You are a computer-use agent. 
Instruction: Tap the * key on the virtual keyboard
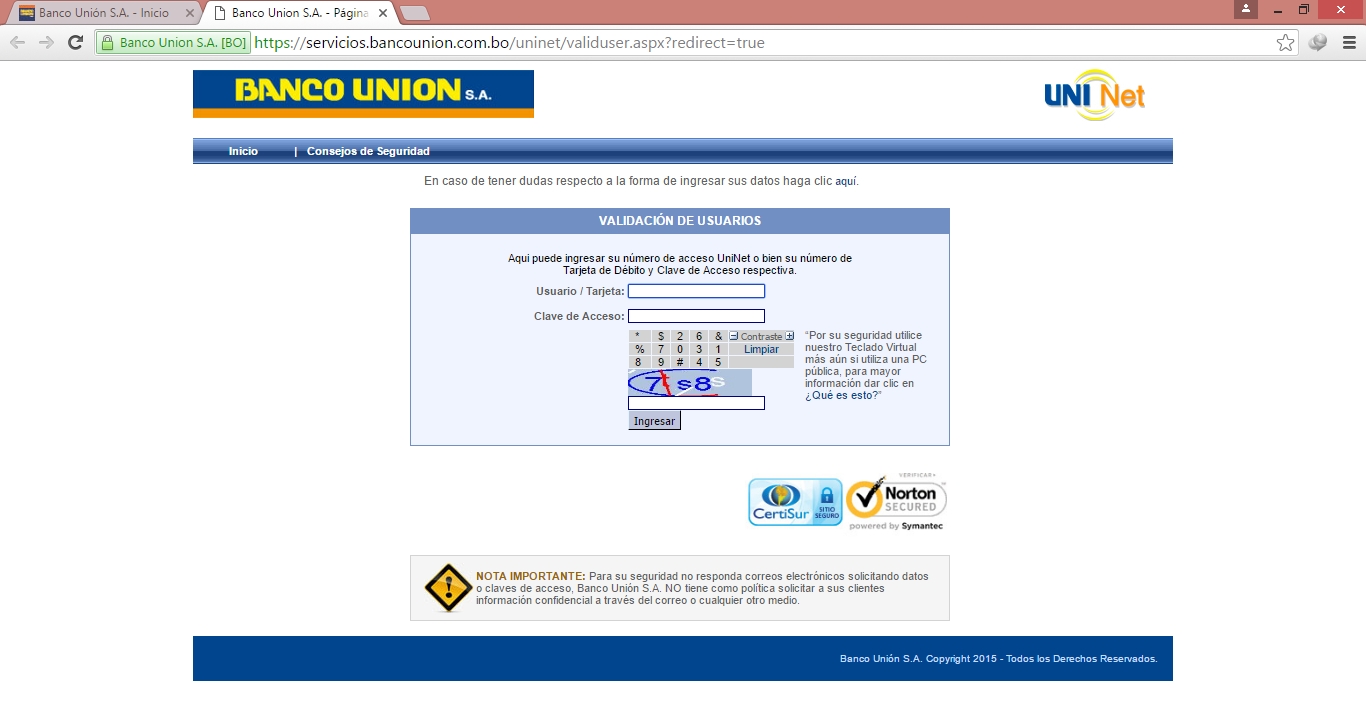click(638, 336)
